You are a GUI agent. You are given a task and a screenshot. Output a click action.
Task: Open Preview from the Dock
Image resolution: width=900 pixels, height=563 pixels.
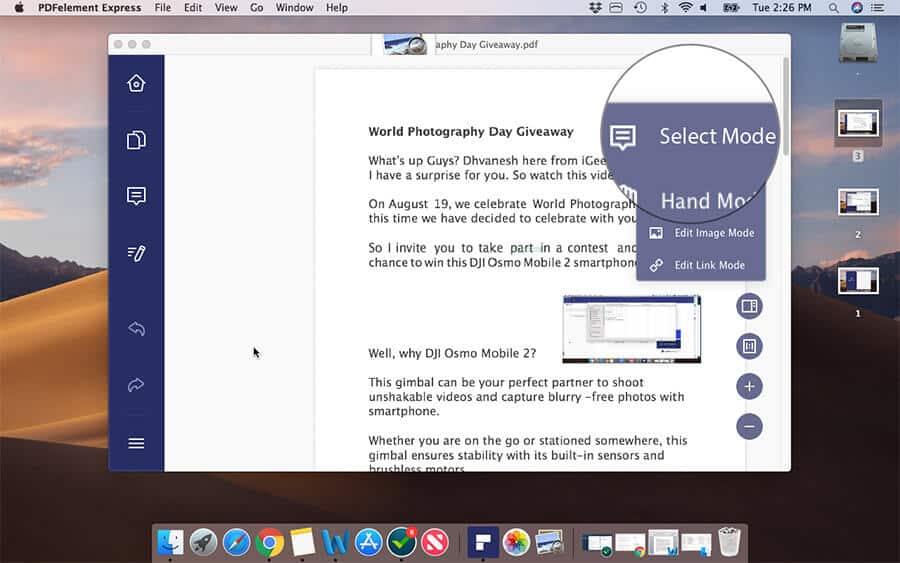coord(549,542)
